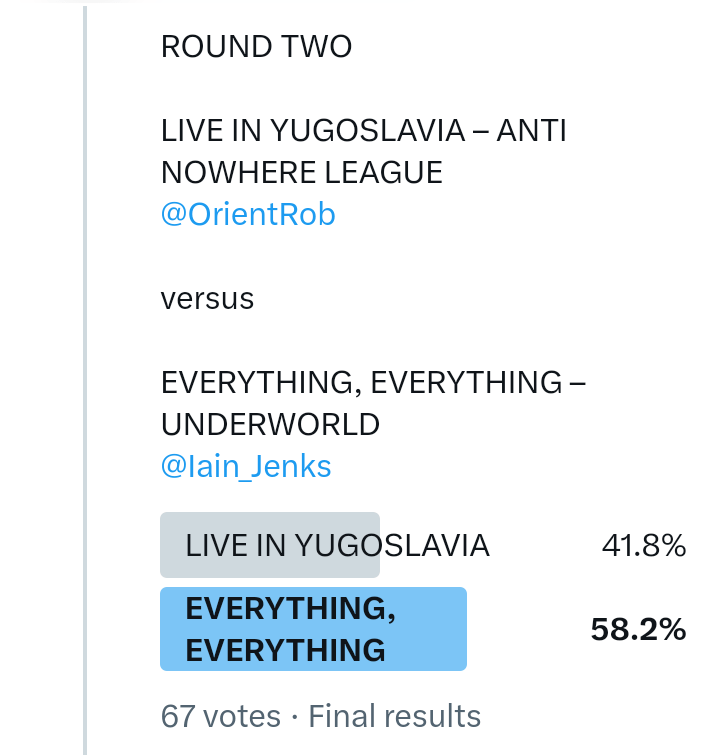The width and height of the screenshot is (720, 755).
Task: Click the 41.8% poll result figure
Action: (x=643, y=545)
